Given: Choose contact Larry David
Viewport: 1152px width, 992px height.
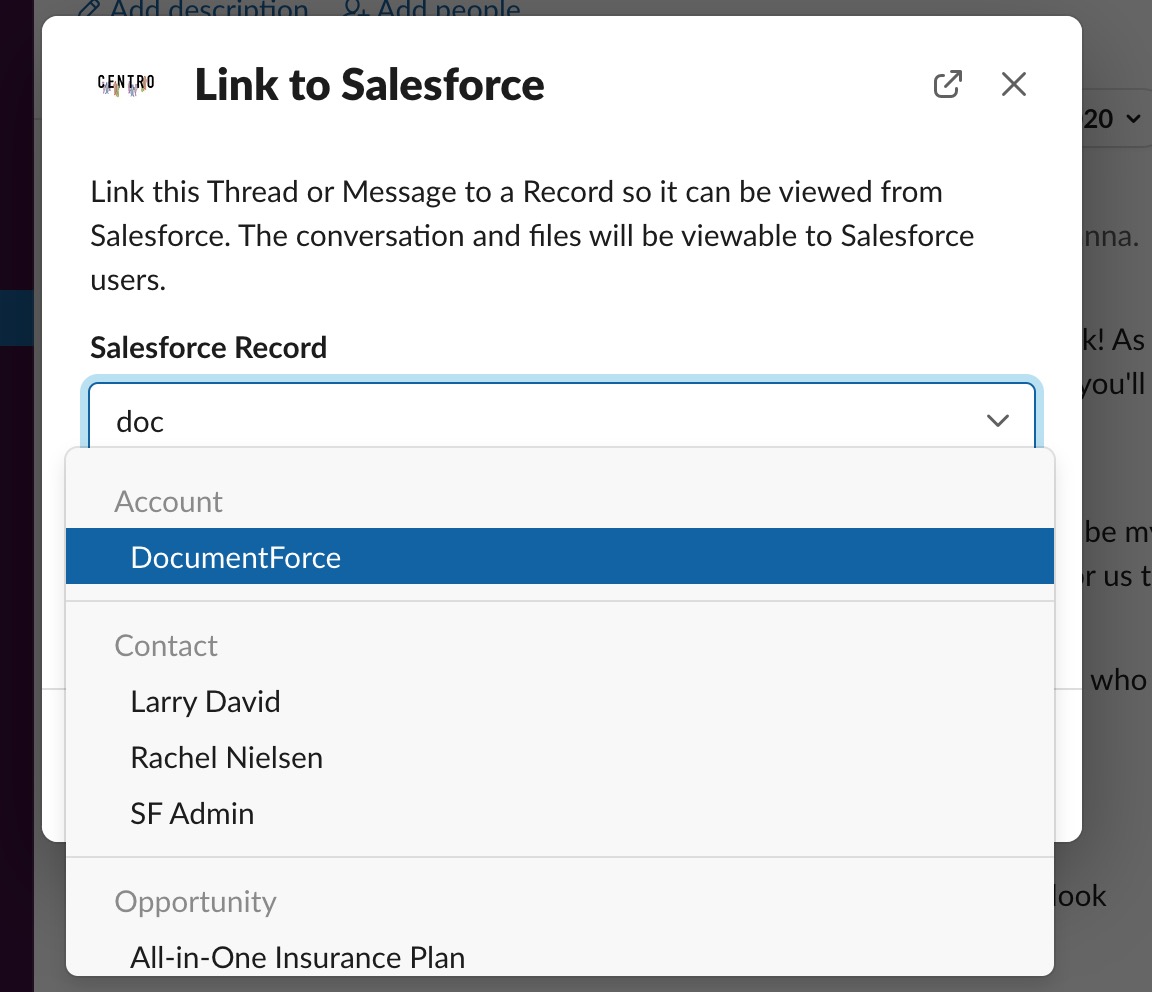Looking at the screenshot, I should [x=560, y=702].
